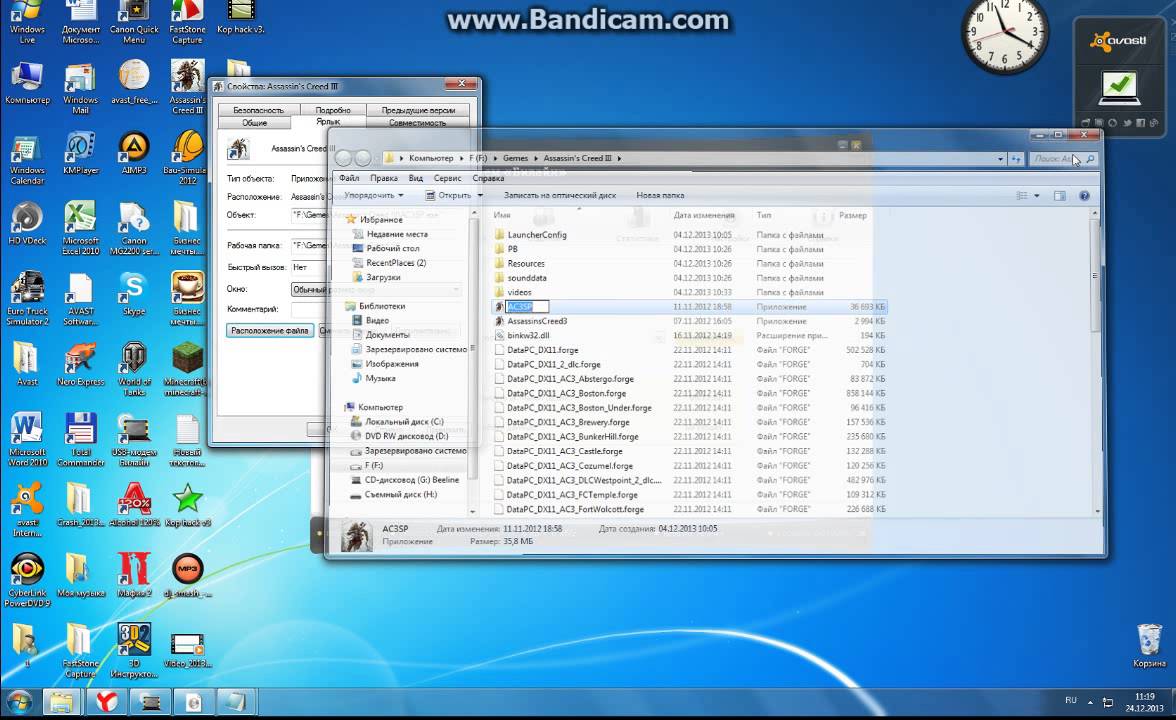Viewport: 1176px width, 720px height.
Task: Launch Microsoft Word 2010 shortcut
Action: click(x=27, y=440)
